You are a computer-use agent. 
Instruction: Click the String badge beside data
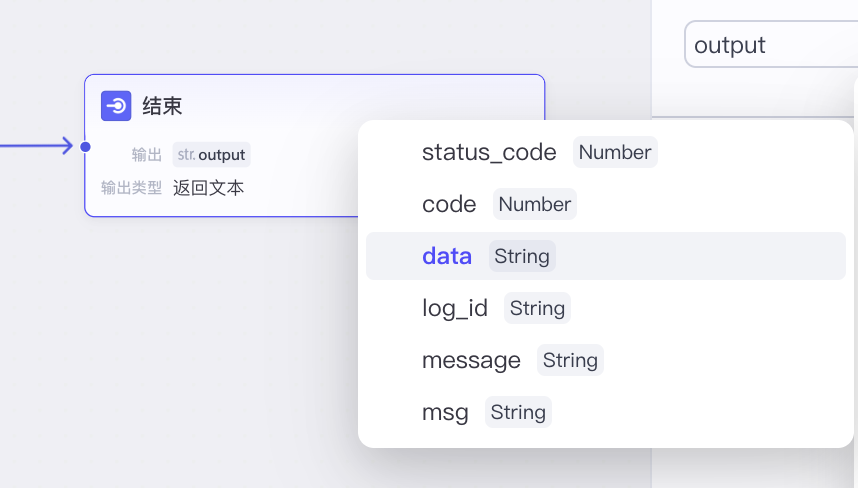[522, 256]
